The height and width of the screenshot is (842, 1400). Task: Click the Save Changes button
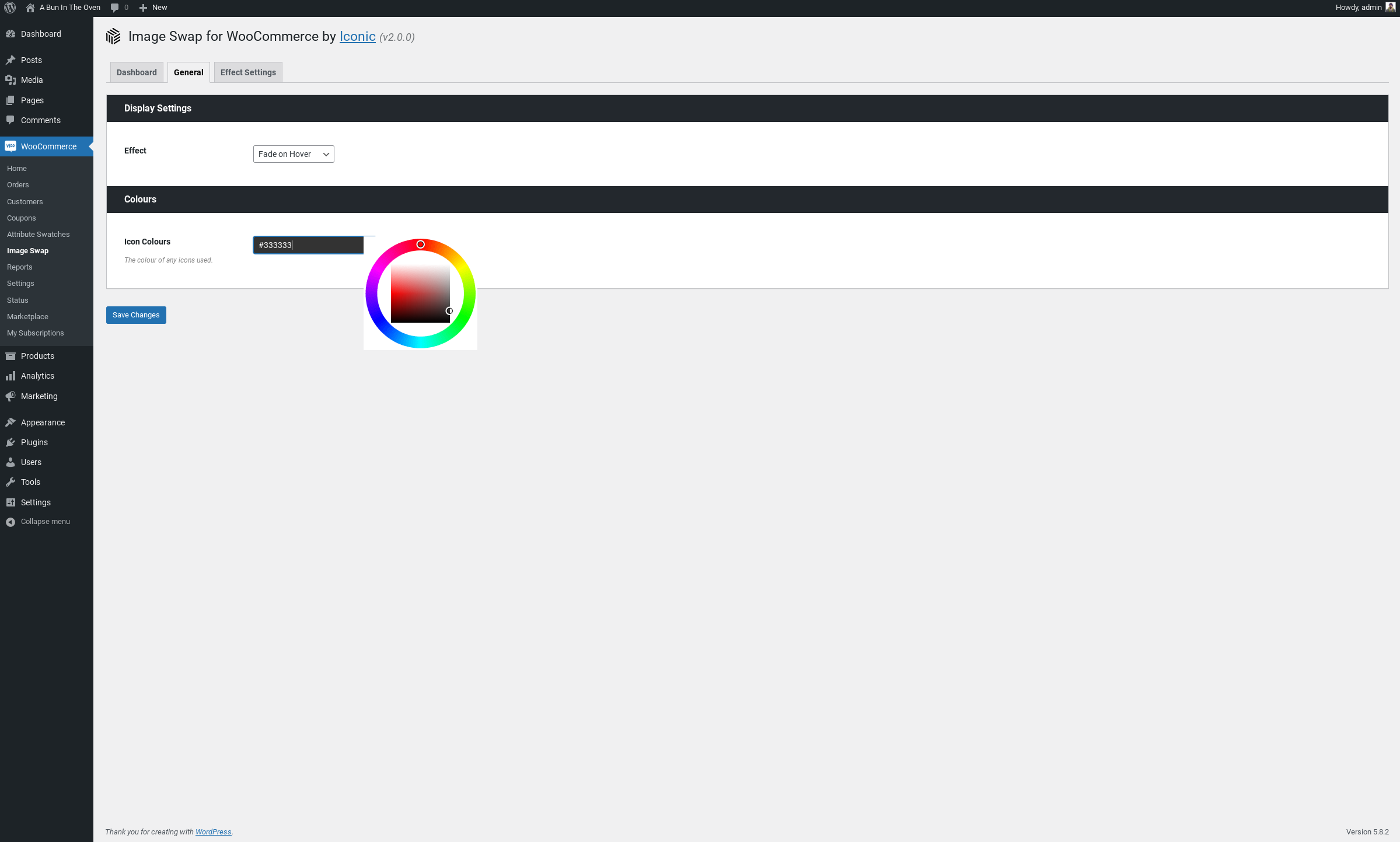(x=136, y=315)
